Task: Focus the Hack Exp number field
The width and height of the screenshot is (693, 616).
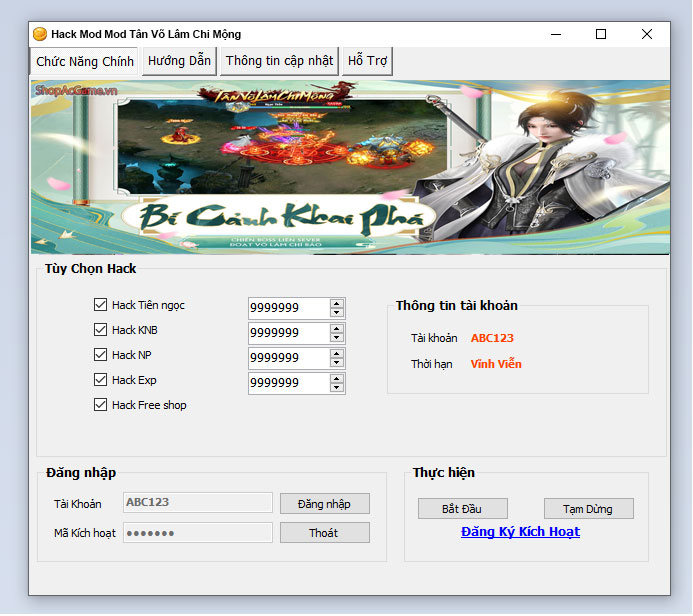Action: [289, 384]
